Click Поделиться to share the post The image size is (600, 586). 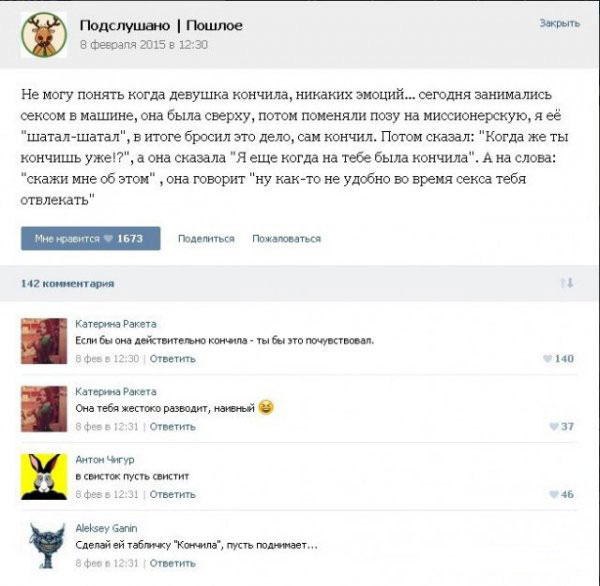206,238
